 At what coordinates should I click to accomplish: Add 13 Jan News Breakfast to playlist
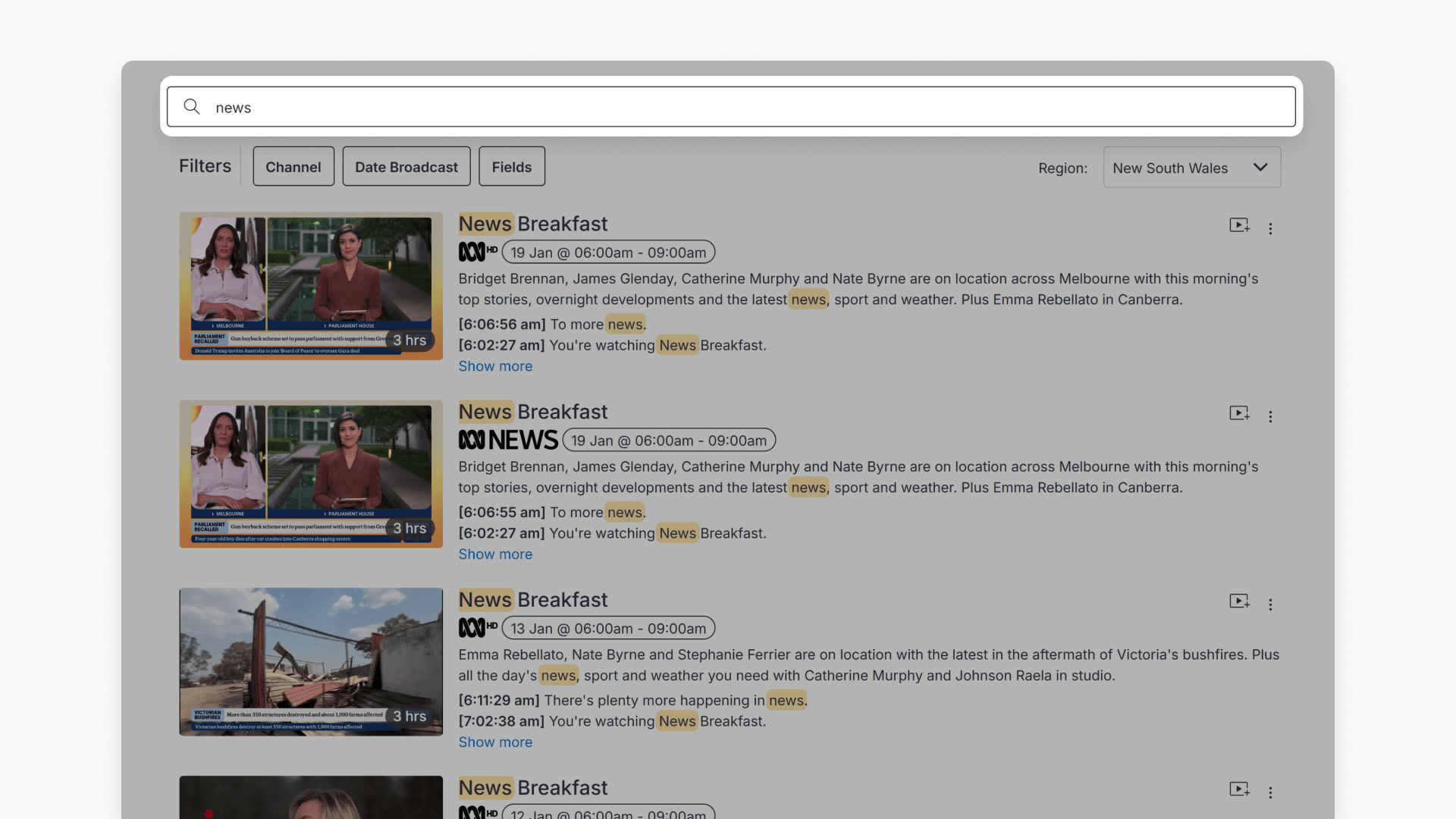click(1239, 601)
